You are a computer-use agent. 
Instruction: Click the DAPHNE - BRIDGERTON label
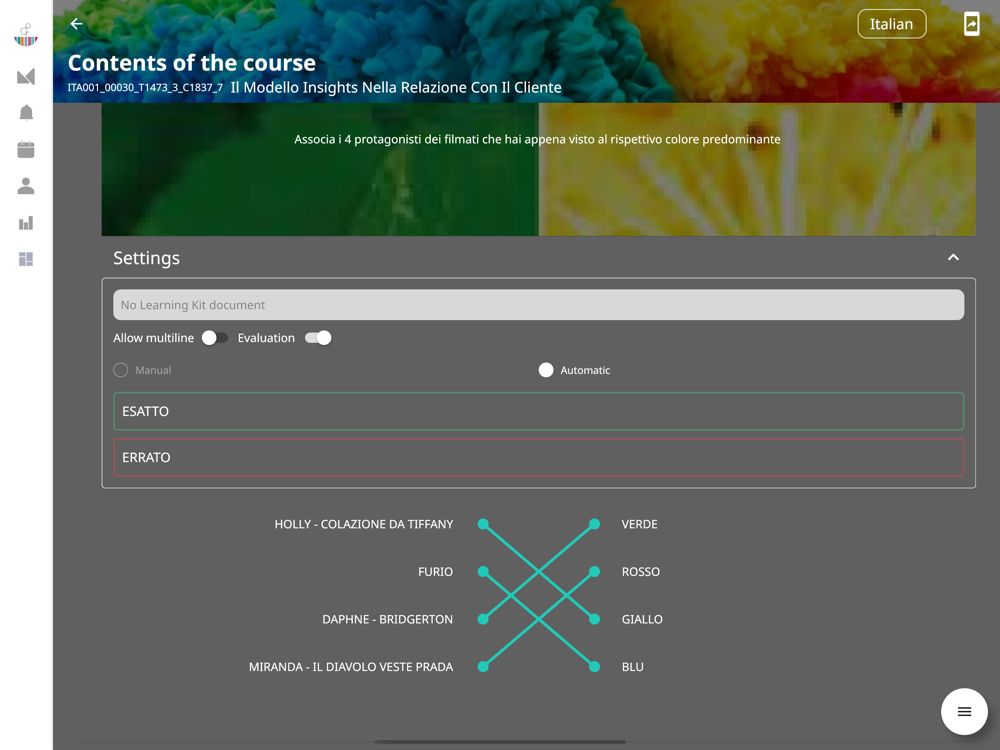tap(388, 619)
